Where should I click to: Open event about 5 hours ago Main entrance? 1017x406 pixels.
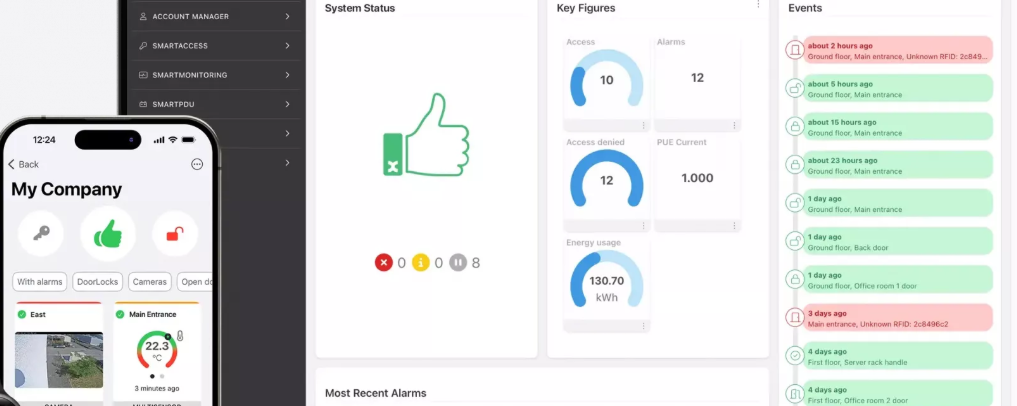click(898, 89)
